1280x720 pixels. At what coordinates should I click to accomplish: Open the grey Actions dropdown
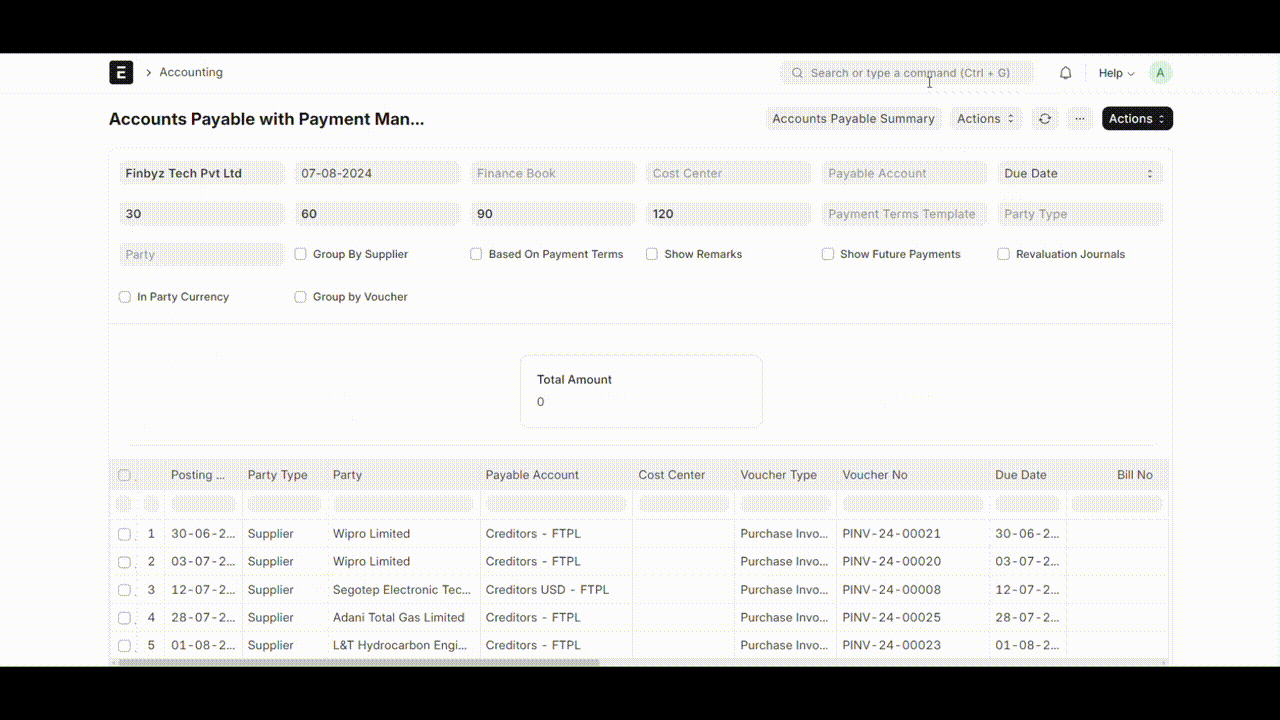tap(986, 118)
